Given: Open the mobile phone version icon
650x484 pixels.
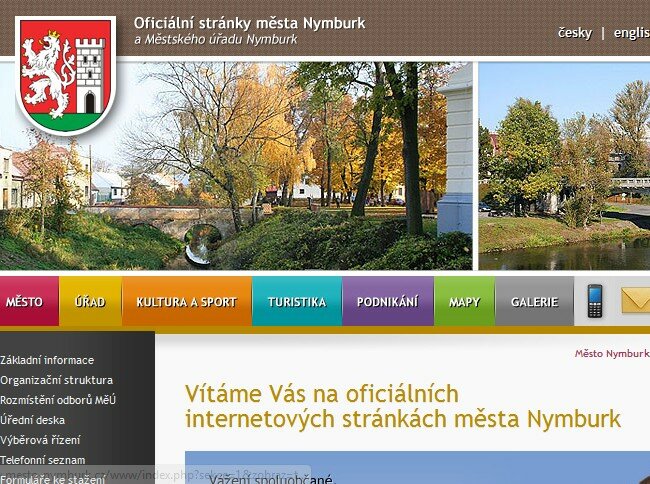Looking at the screenshot, I should (x=595, y=301).
